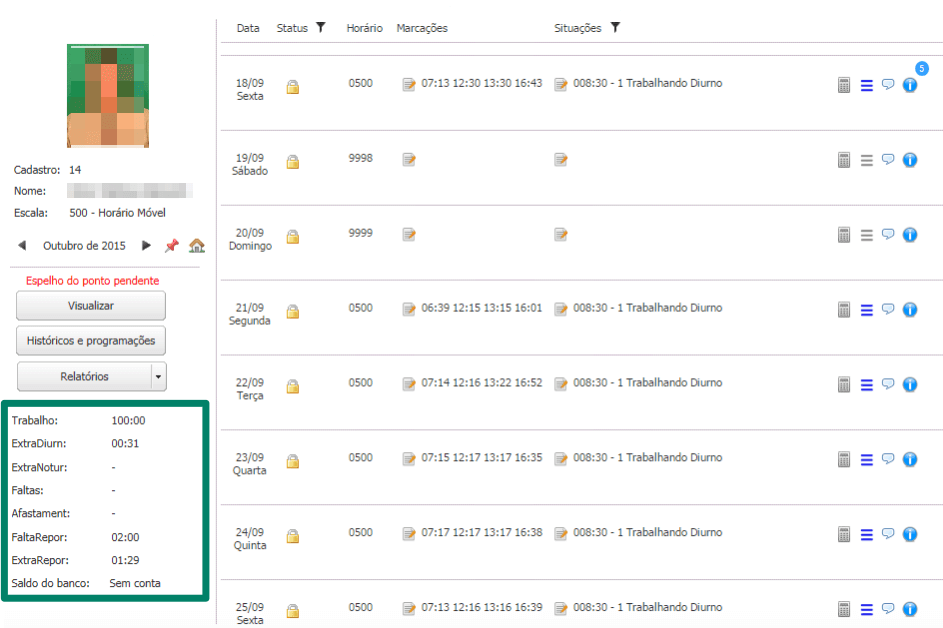
Task: Click the pin icon beside month
Action: tap(172, 245)
